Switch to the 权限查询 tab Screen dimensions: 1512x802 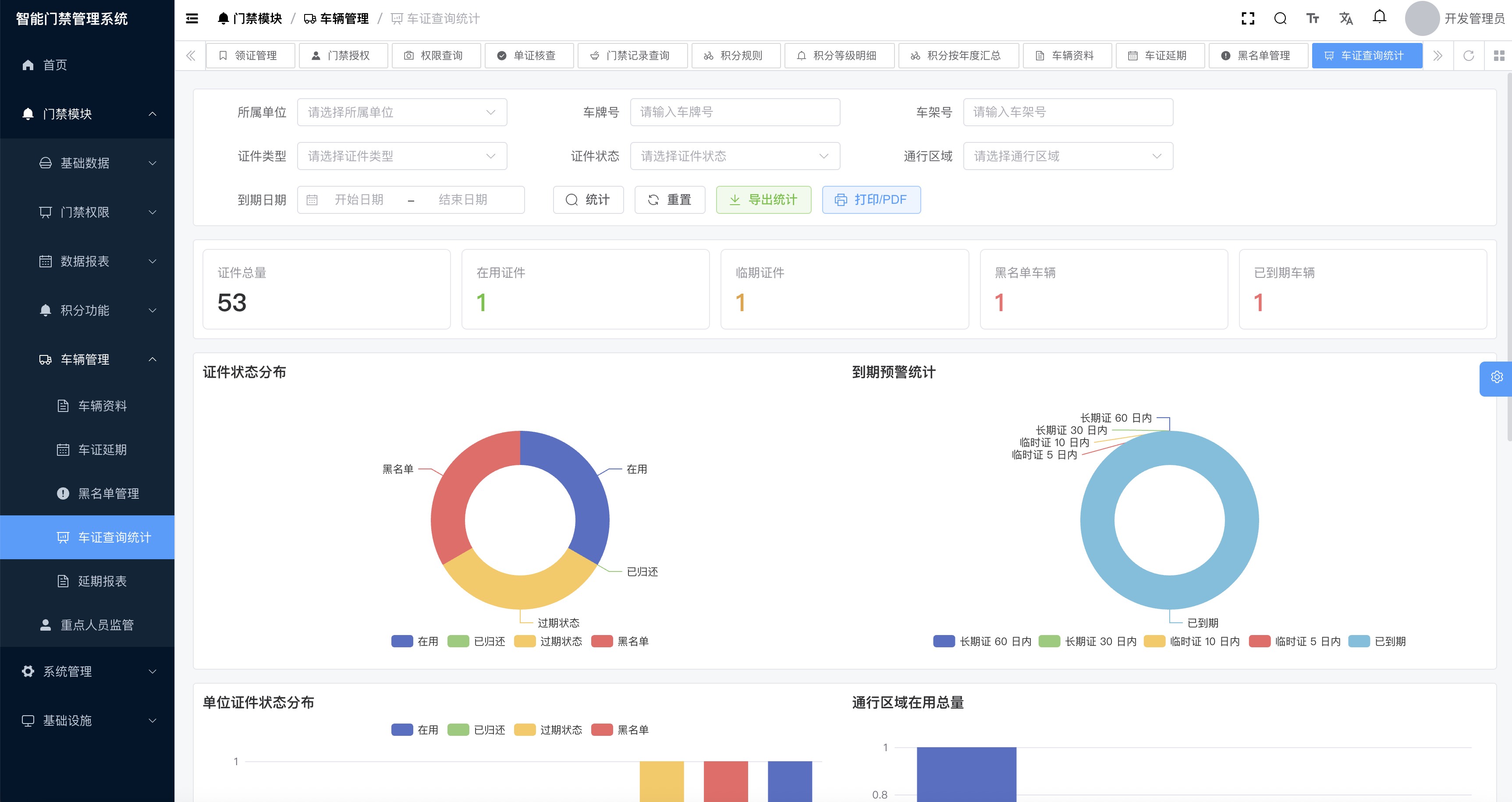point(436,56)
